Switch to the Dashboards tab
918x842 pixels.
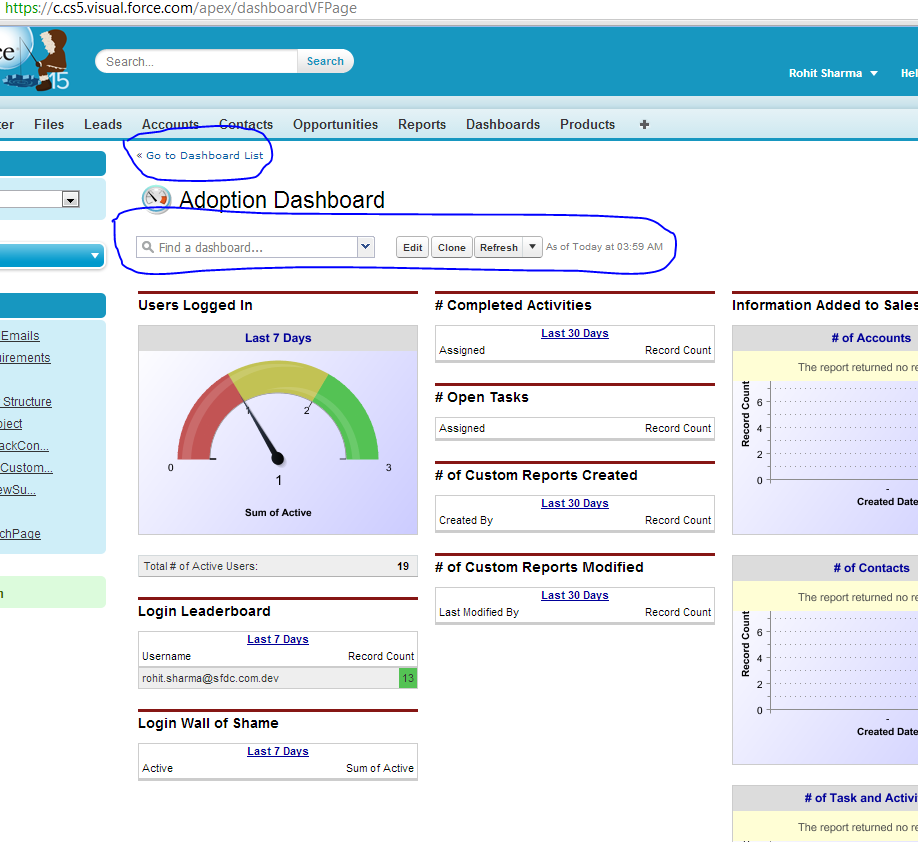tap(502, 125)
